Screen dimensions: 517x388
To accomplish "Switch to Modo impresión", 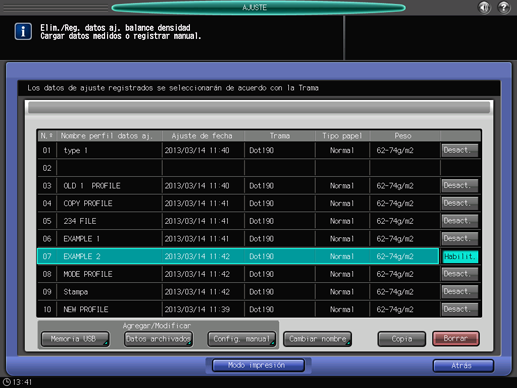I will coord(258,365).
